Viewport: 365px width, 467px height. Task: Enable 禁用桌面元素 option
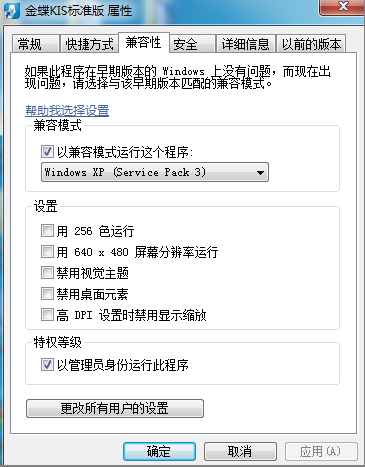(x=47, y=294)
